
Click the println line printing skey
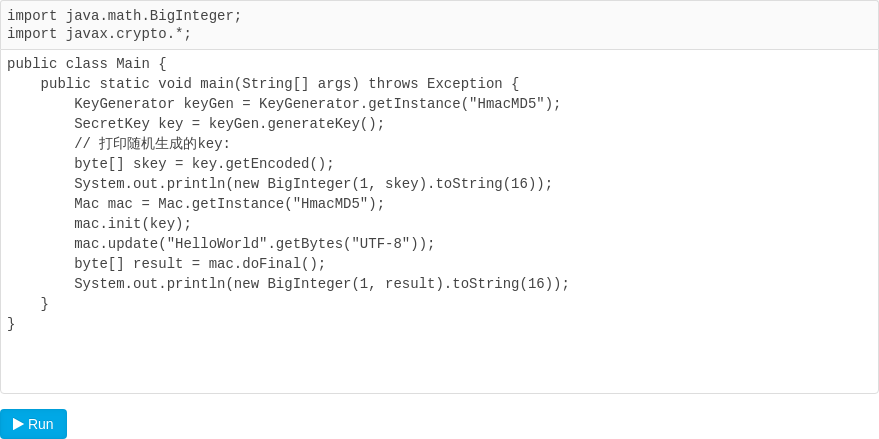pos(313,184)
